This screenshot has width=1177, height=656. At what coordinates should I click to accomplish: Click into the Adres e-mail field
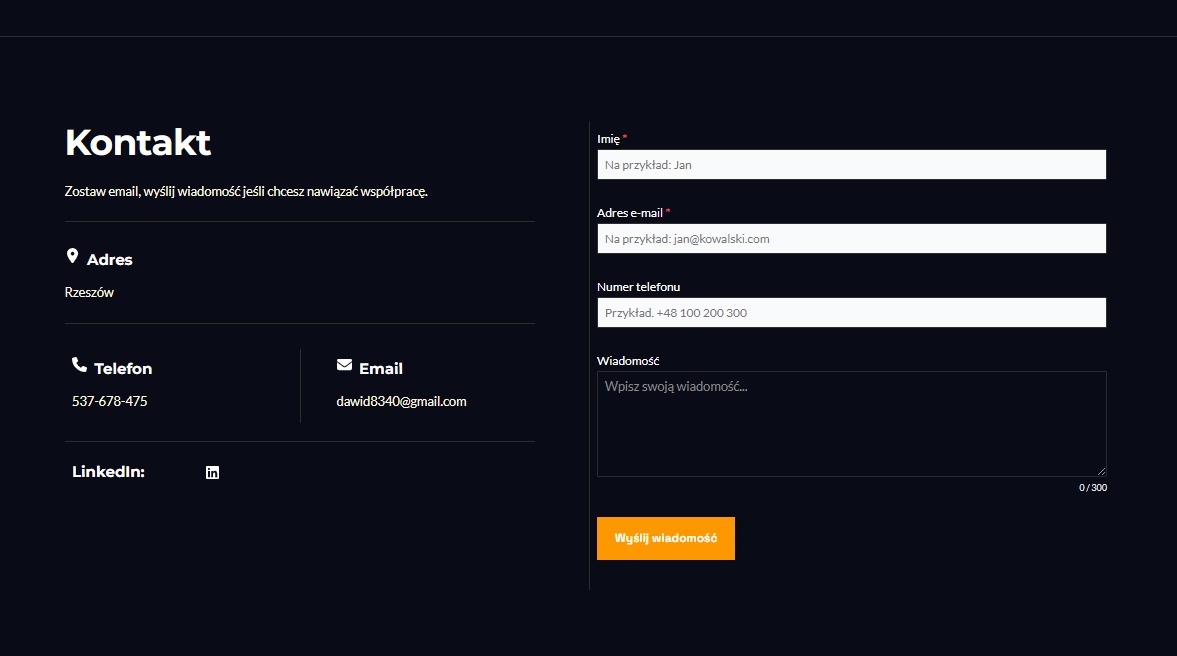(851, 239)
